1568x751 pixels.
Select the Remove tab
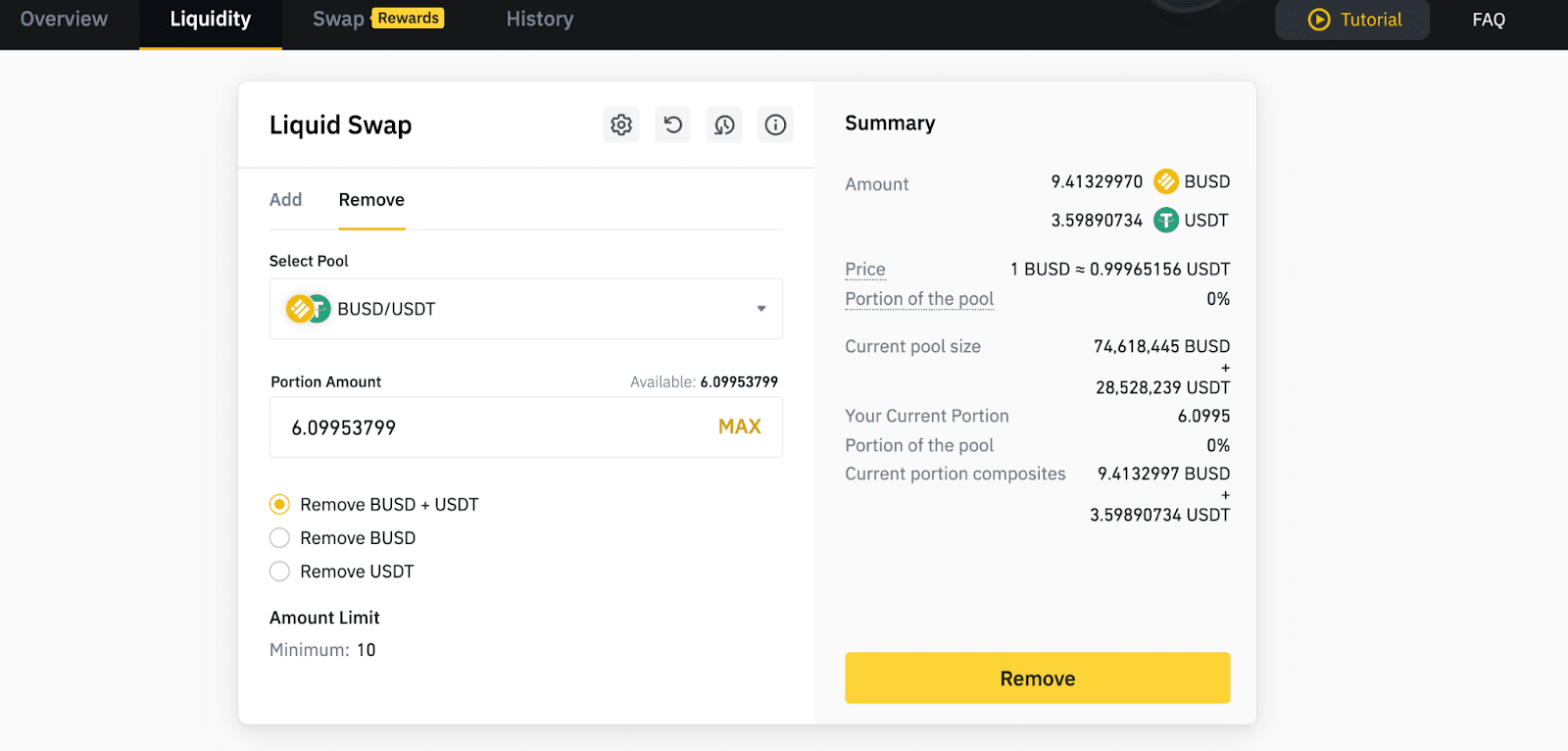[371, 199]
